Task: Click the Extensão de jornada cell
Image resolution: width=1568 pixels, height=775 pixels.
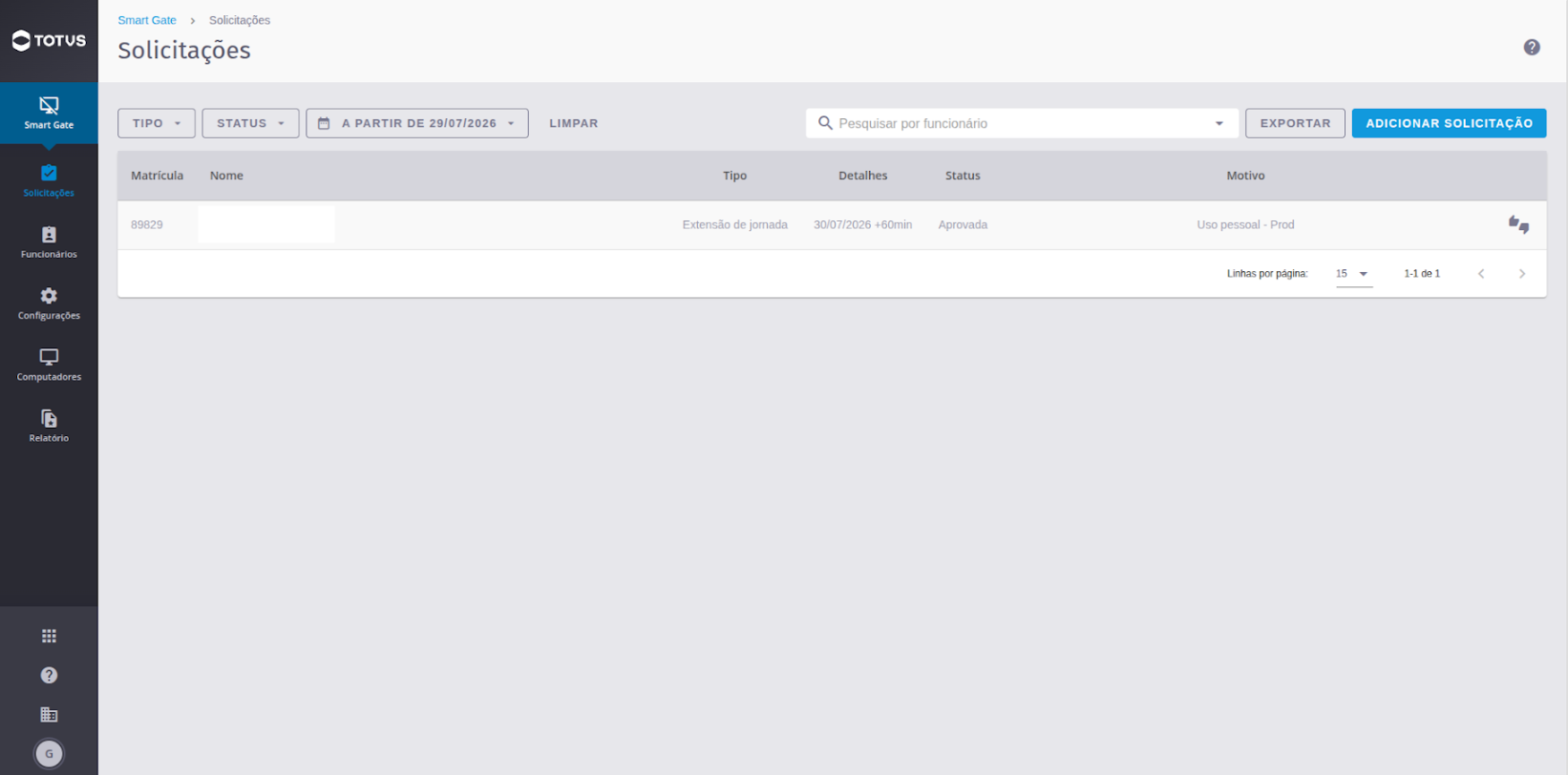Action: pyautogui.click(x=734, y=225)
